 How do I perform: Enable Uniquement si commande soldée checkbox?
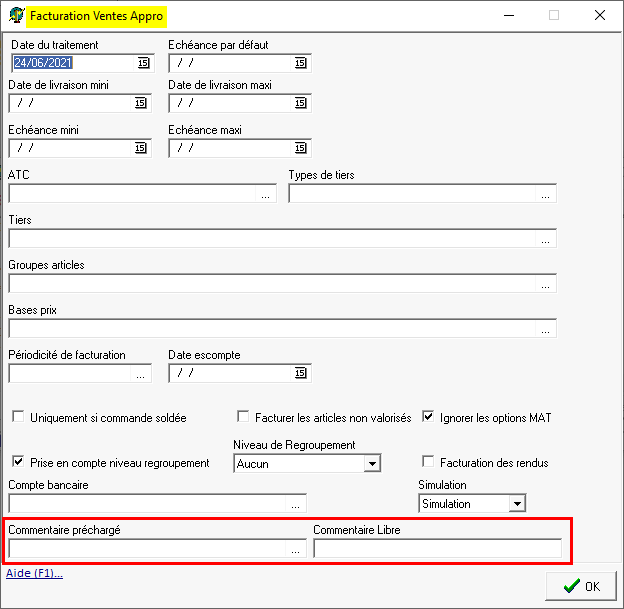pyautogui.click(x=18, y=417)
